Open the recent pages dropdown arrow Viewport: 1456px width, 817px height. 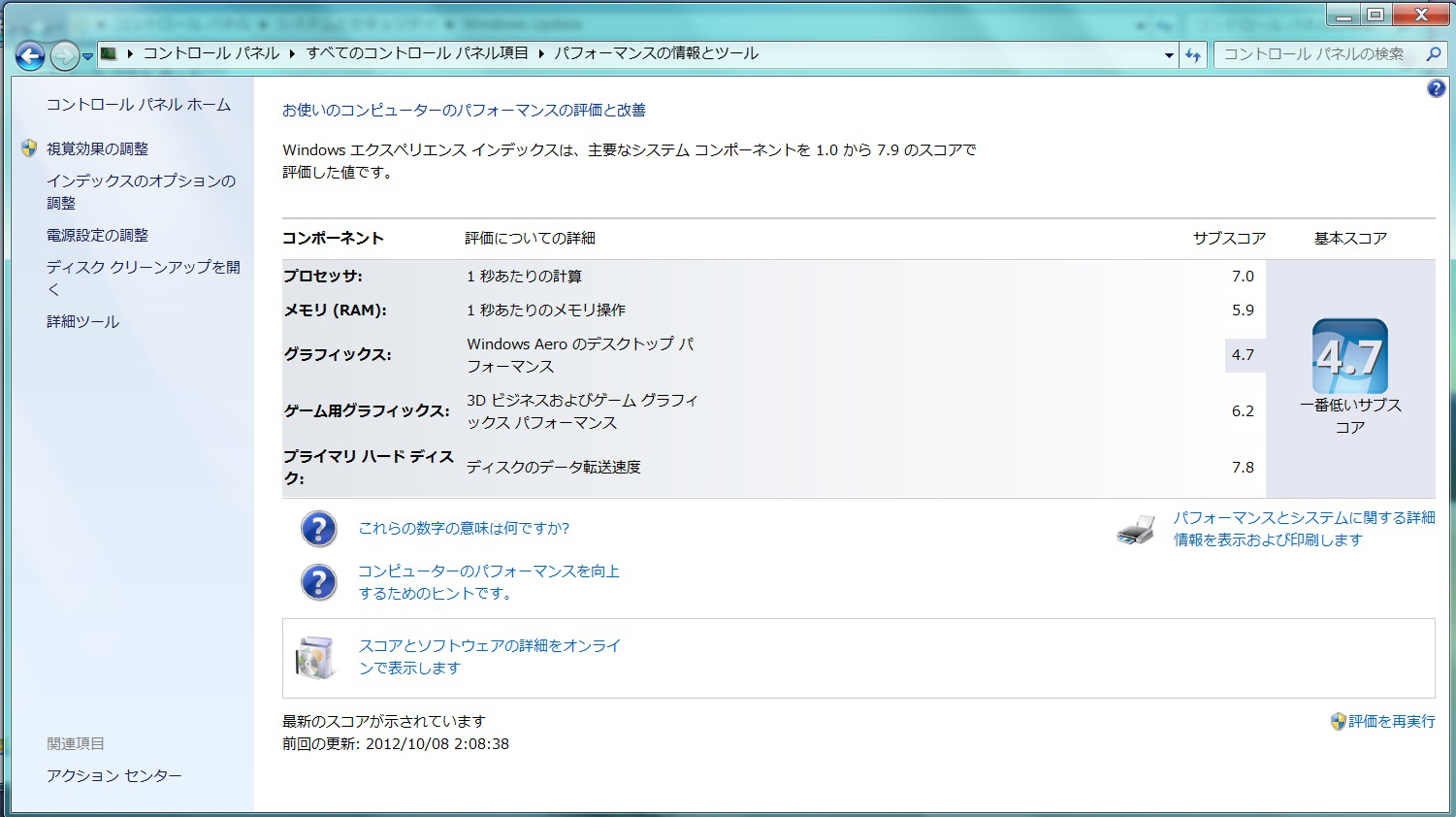point(87,56)
